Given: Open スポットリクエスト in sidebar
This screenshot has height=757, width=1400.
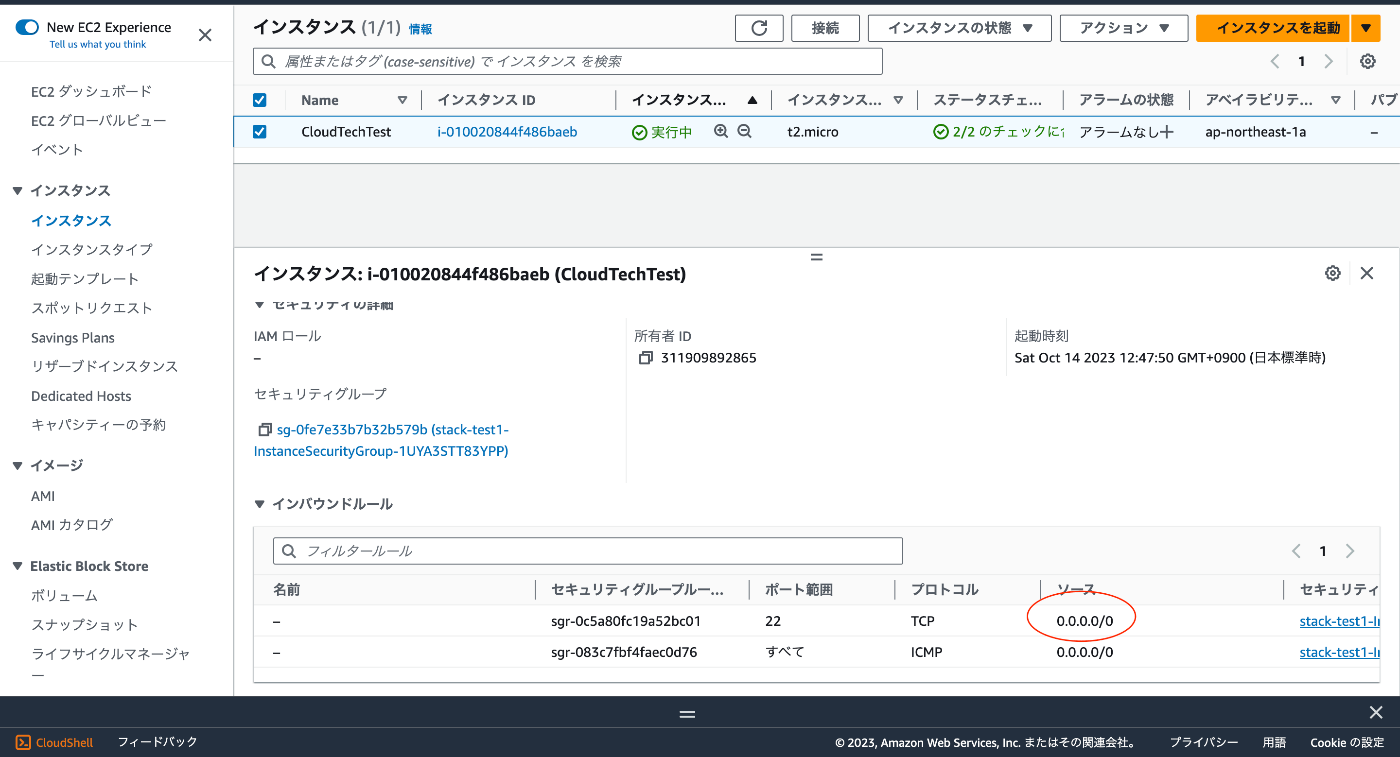Looking at the screenshot, I should 92,307.
